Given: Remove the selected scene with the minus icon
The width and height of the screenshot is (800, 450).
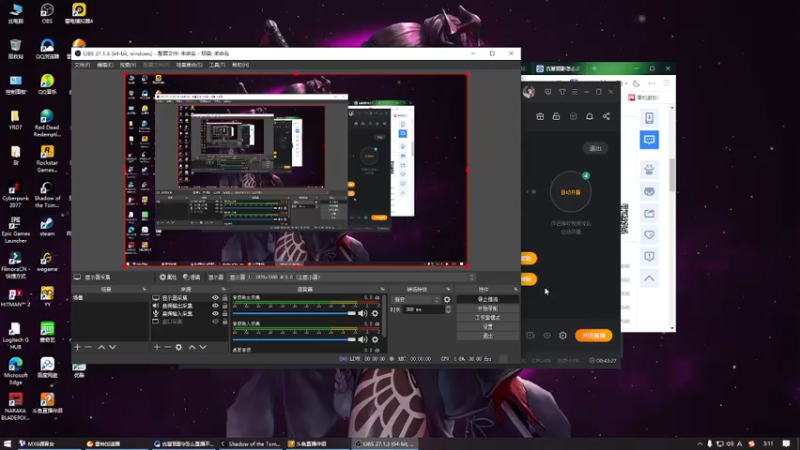Looking at the screenshot, I should pyautogui.click(x=88, y=347).
